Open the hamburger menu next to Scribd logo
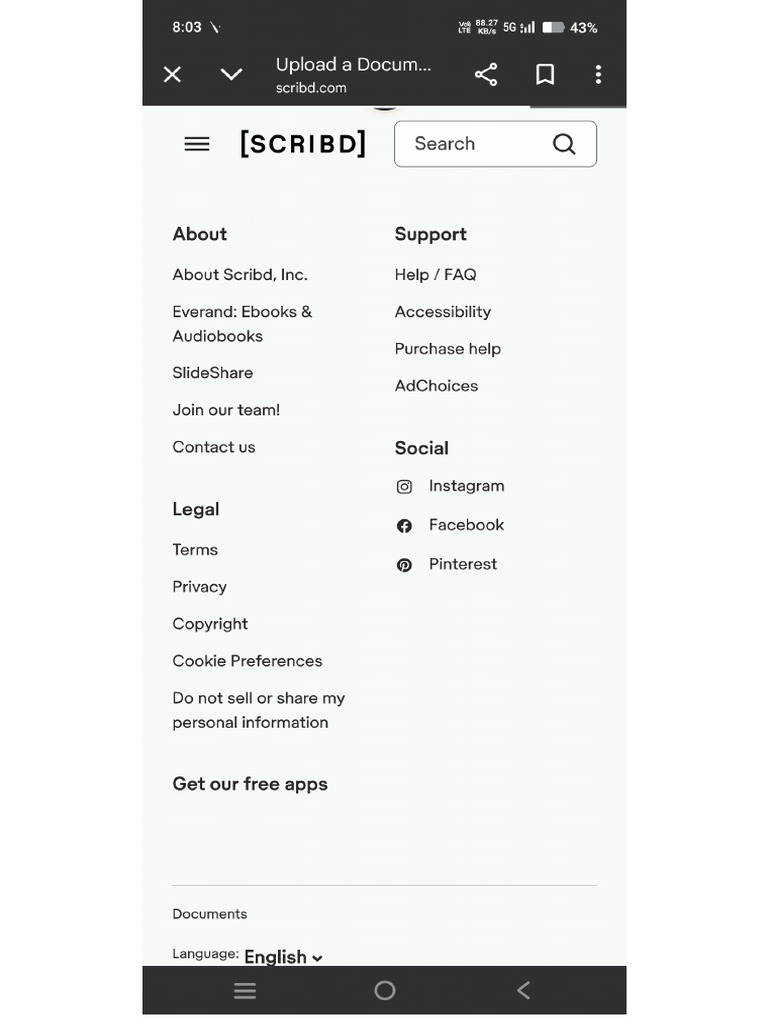The width and height of the screenshot is (768, 1024). (x=197, y=144)
